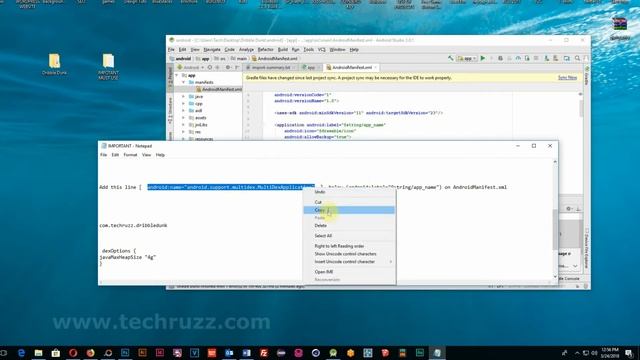
Task: Click the javaMaxHeapSize "4g" line in Notepad
Action: coord(128,258)
